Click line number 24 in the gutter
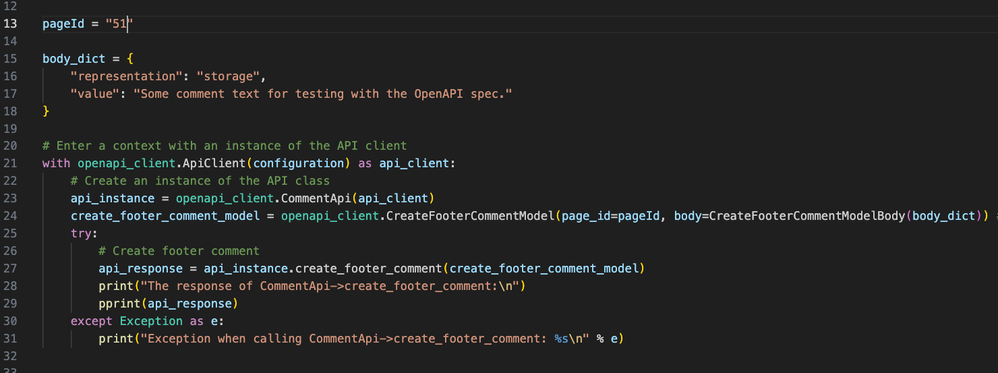 click(10, 216)
